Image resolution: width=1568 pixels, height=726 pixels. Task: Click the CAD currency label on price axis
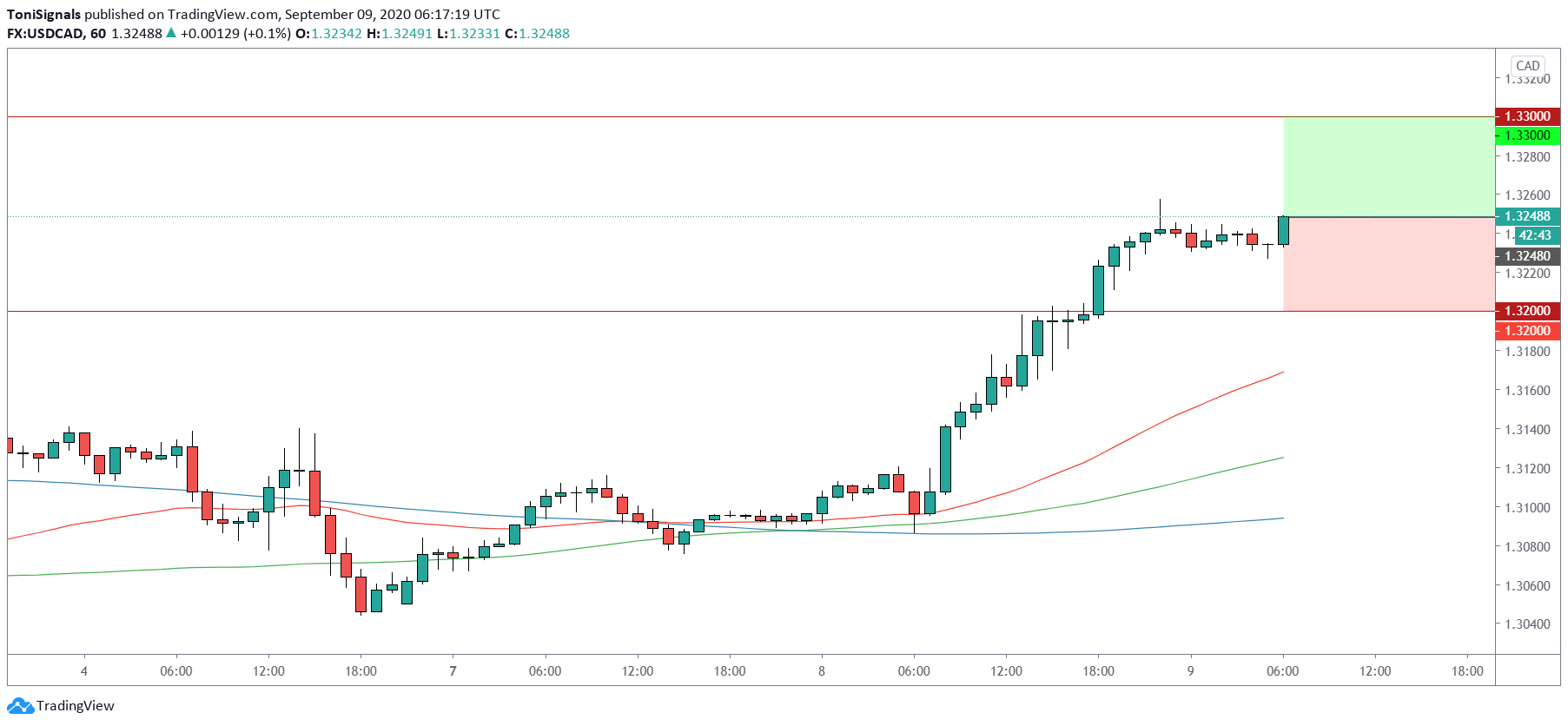1527,66
